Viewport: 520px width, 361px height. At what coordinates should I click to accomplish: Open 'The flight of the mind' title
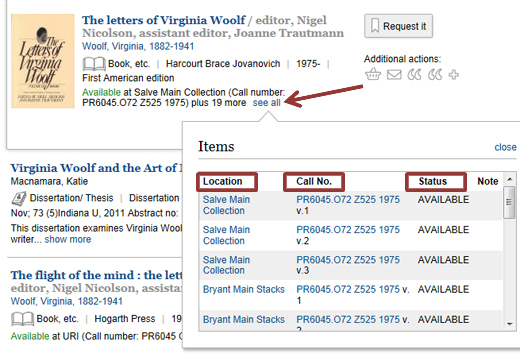[96, 275]
